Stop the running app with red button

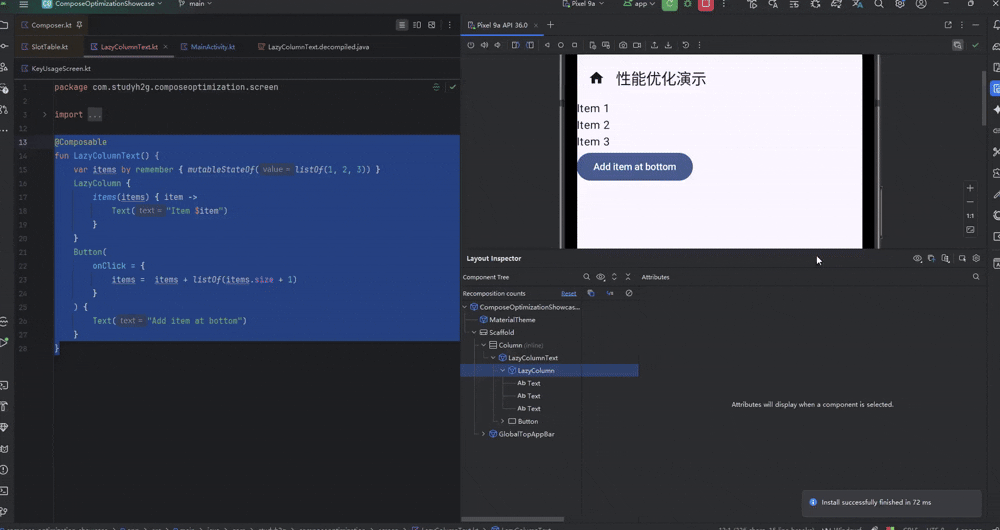pos(705,4)
